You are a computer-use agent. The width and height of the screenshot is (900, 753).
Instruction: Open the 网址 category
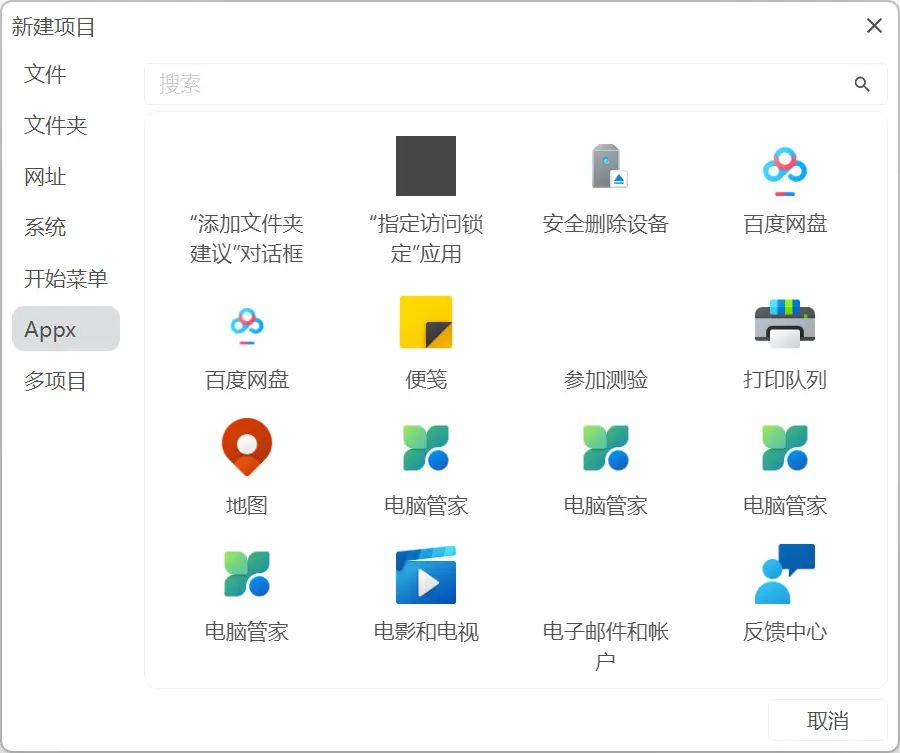[x=45, y=177]
